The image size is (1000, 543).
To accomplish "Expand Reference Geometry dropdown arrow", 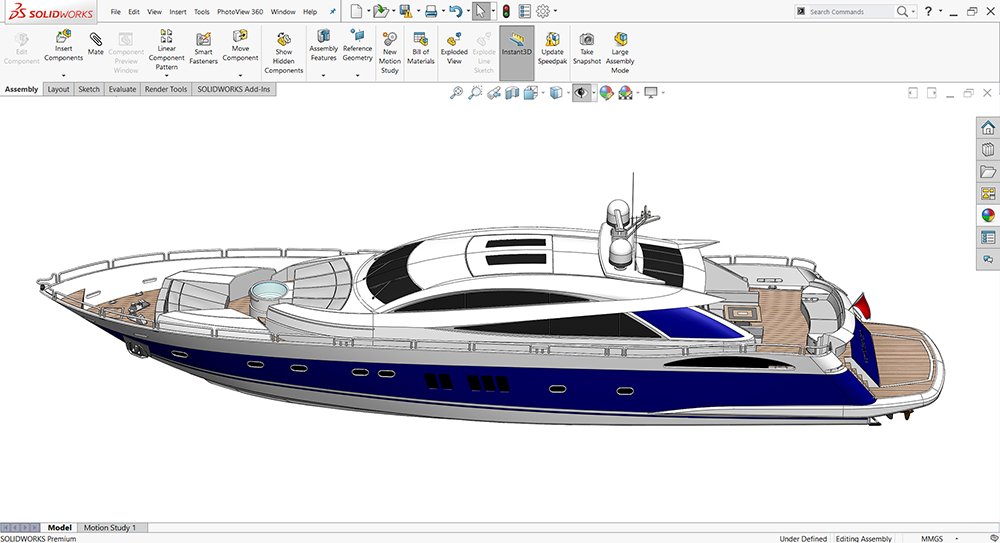I will pyautogui.click(x=357, y=75).
